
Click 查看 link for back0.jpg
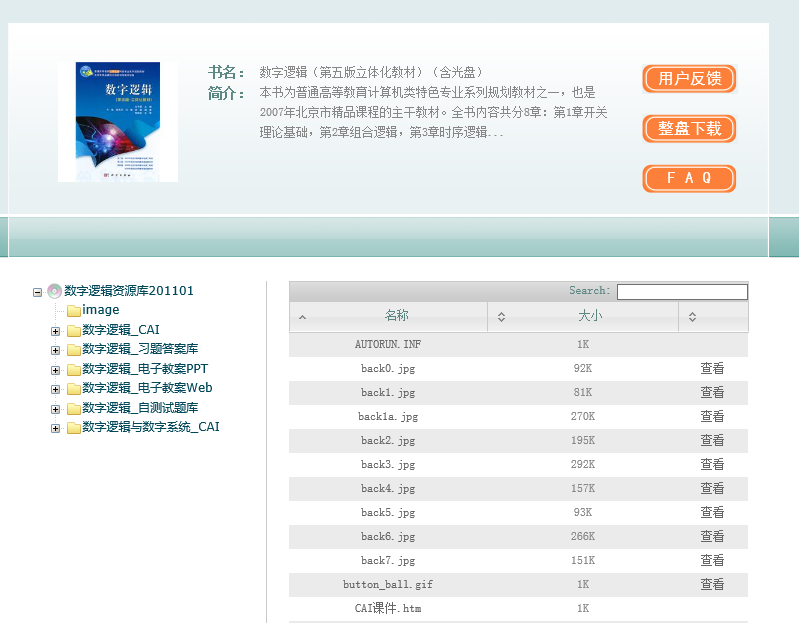click(x=712, y=369)
